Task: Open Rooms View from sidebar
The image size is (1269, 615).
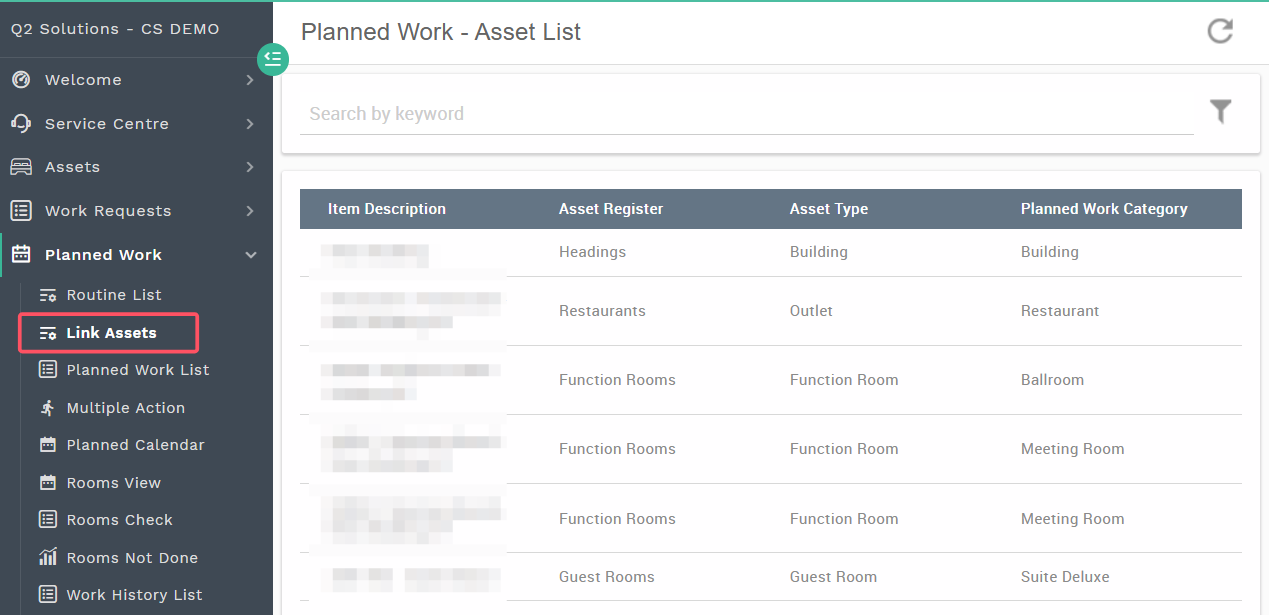Action: click(113, 483)
